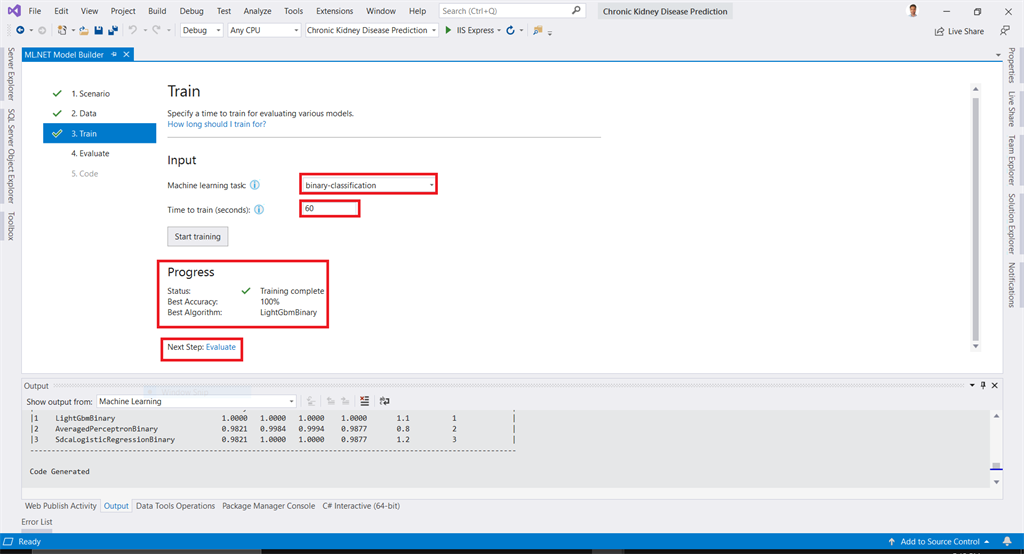Click the Save icon in the toolbar
The image size is (1024, 554).
point(99,30)
